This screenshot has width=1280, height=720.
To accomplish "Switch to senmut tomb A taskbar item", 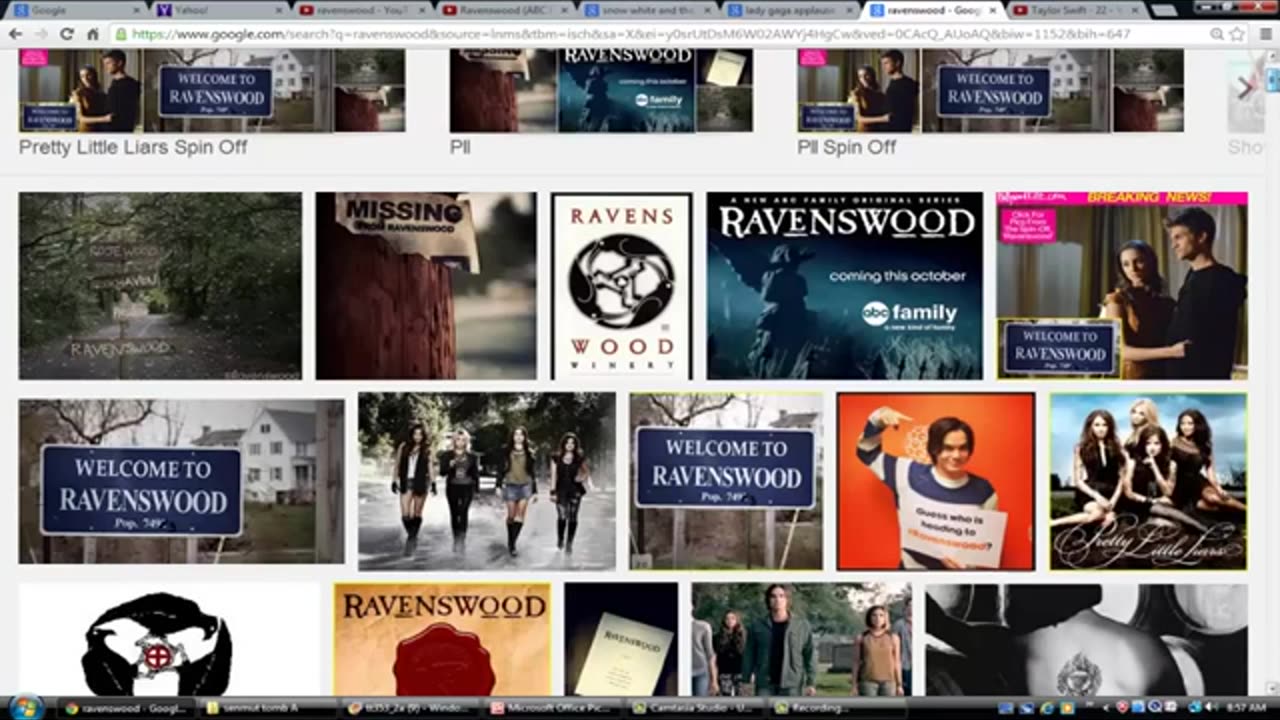I will tap(267, 708).
